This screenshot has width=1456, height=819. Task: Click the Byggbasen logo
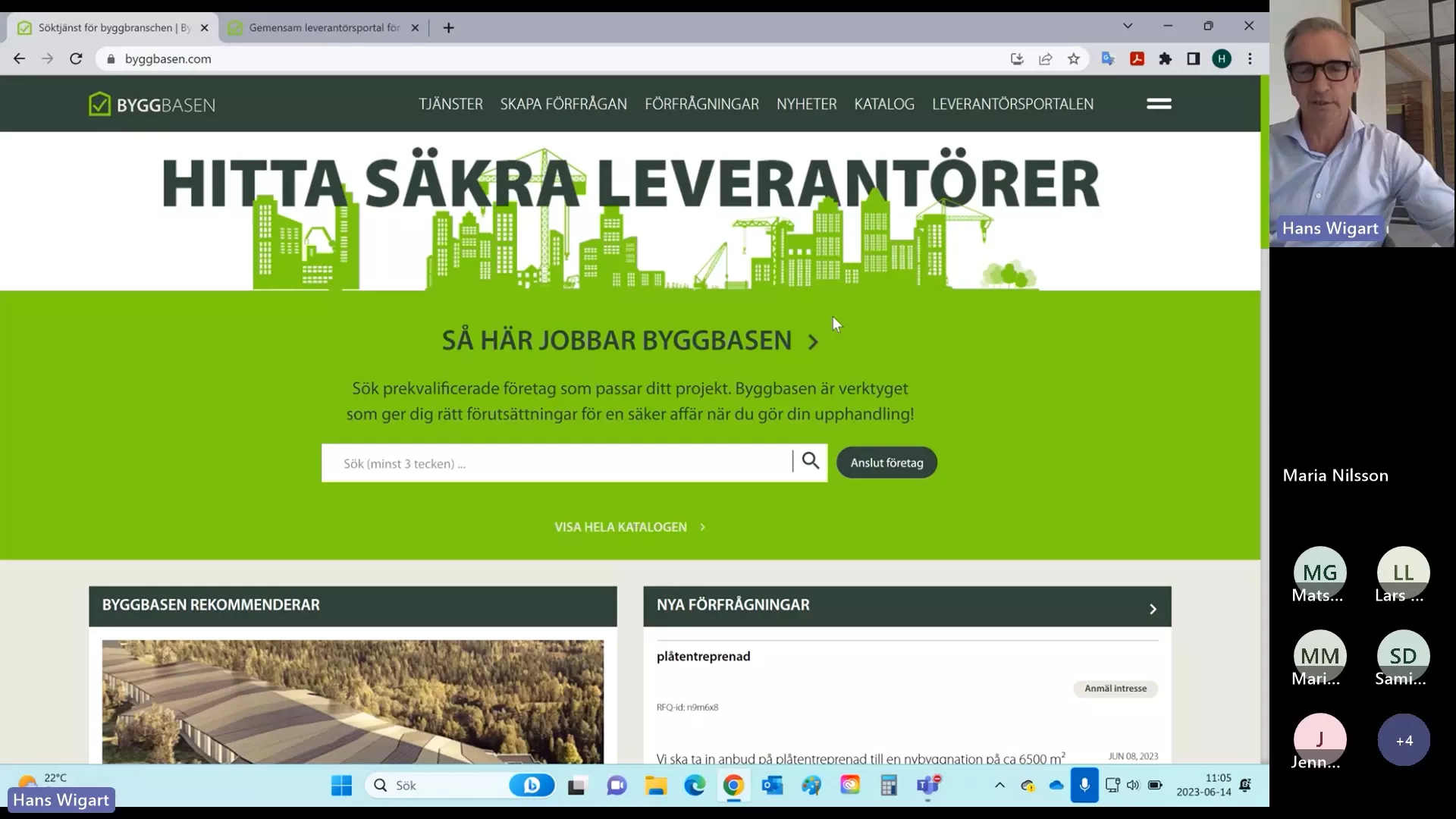[x=152, y=104]
